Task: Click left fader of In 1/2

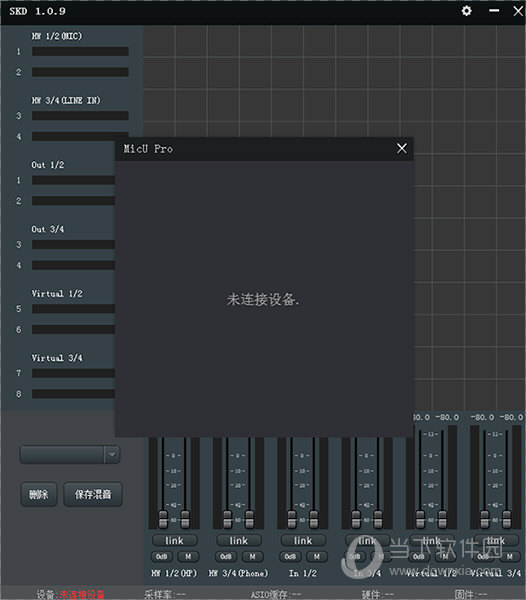Action: pyautogui.click(x=291, y=519)
